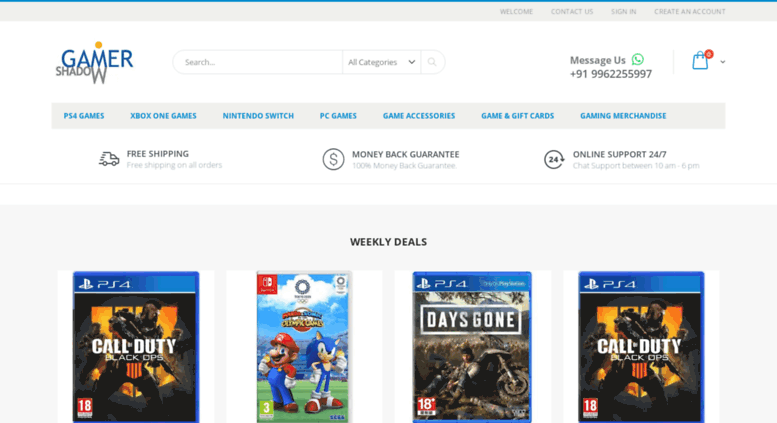Expand the cart dropdown arrow
The height and width of the screenshot is (423, 777).
[x=722, y=62]
